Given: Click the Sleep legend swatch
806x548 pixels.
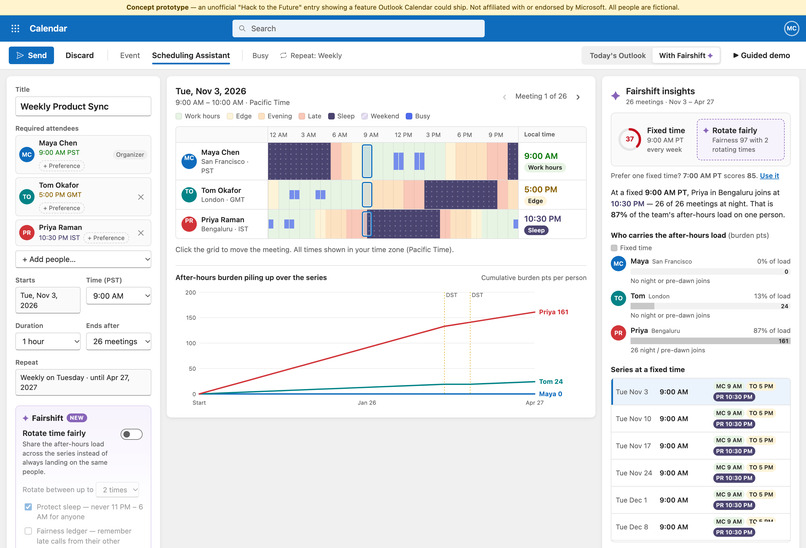Looking at the screenshot, I should pos(332,116).
